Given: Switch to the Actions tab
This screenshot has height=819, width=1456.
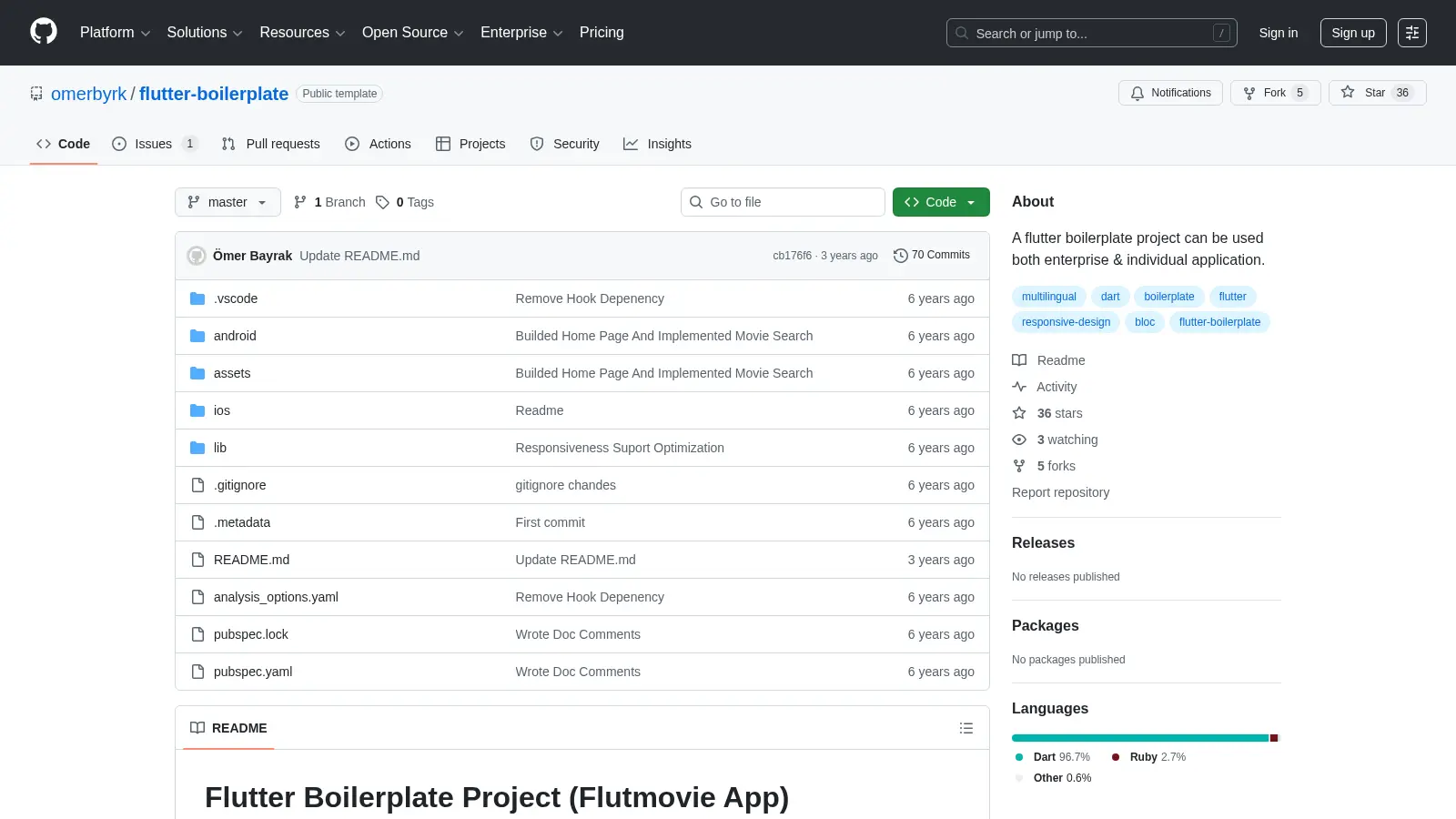Looking at the screenshot, I should pos(378,144).
